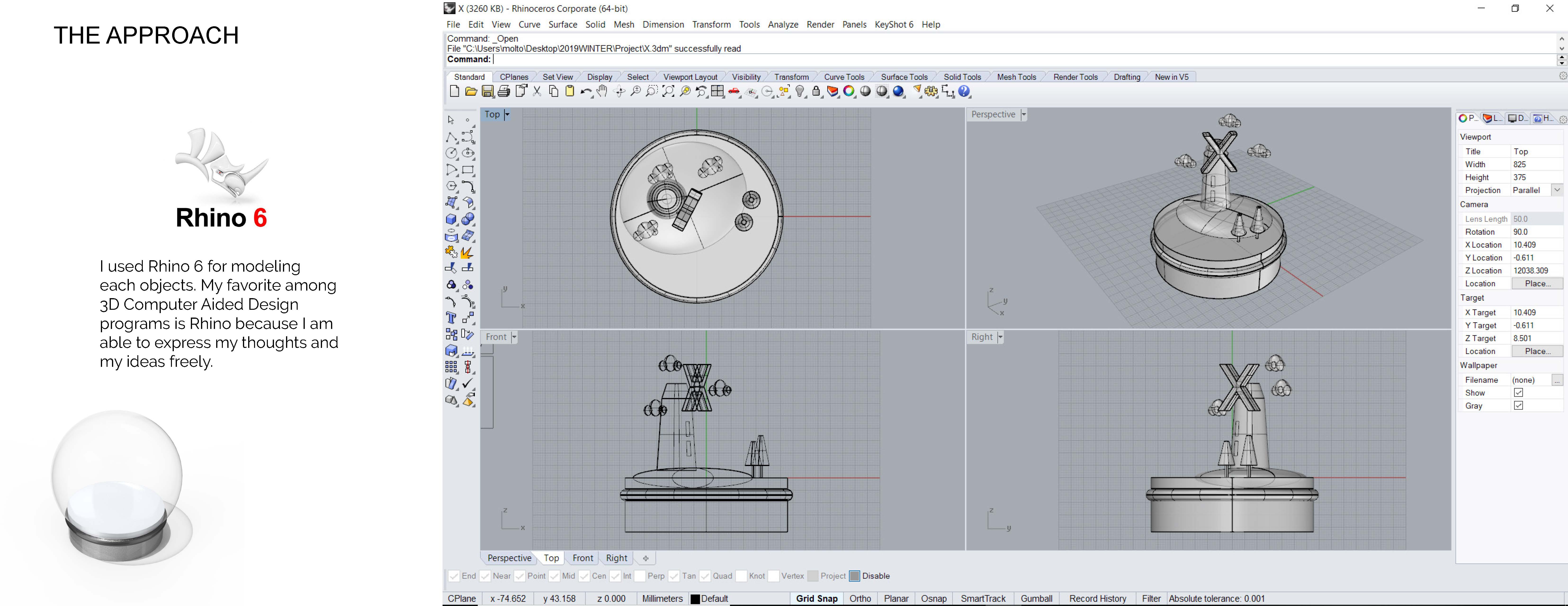Open the Options gear icon
1568x606 pixels.
pyautogui.click(x=931, y=91)
